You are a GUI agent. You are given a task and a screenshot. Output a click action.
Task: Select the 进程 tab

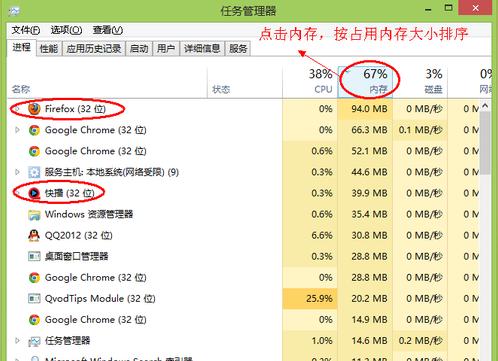[22, 48]
